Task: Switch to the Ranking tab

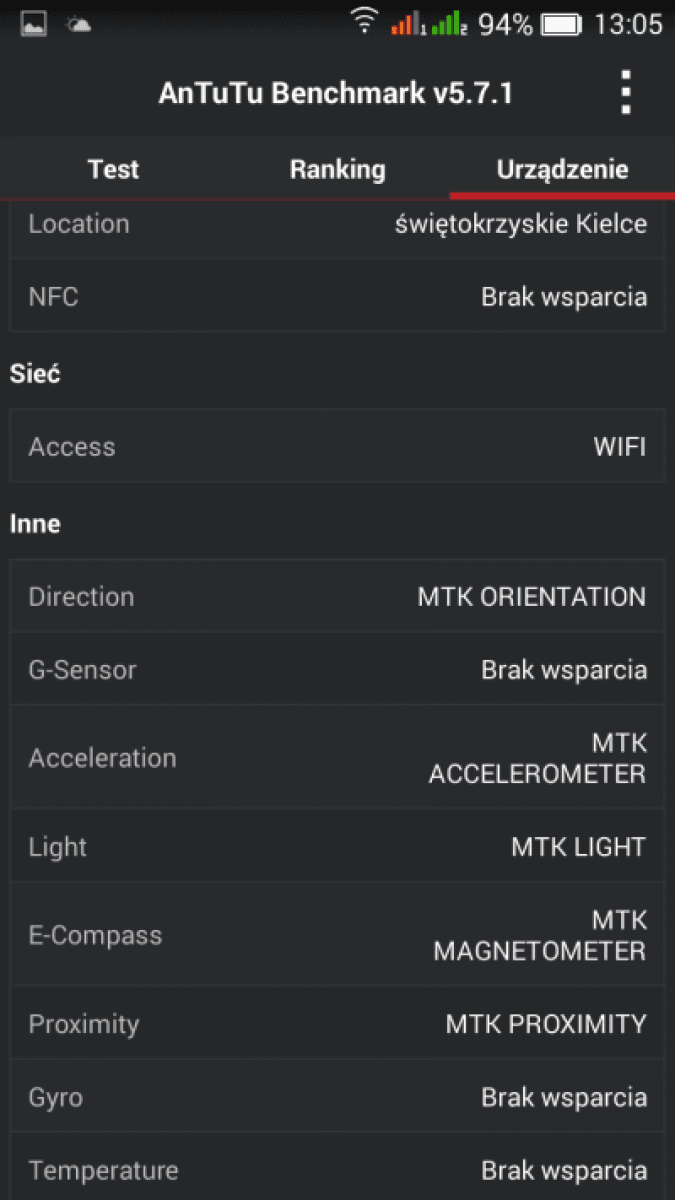Action: click(337, 170)
